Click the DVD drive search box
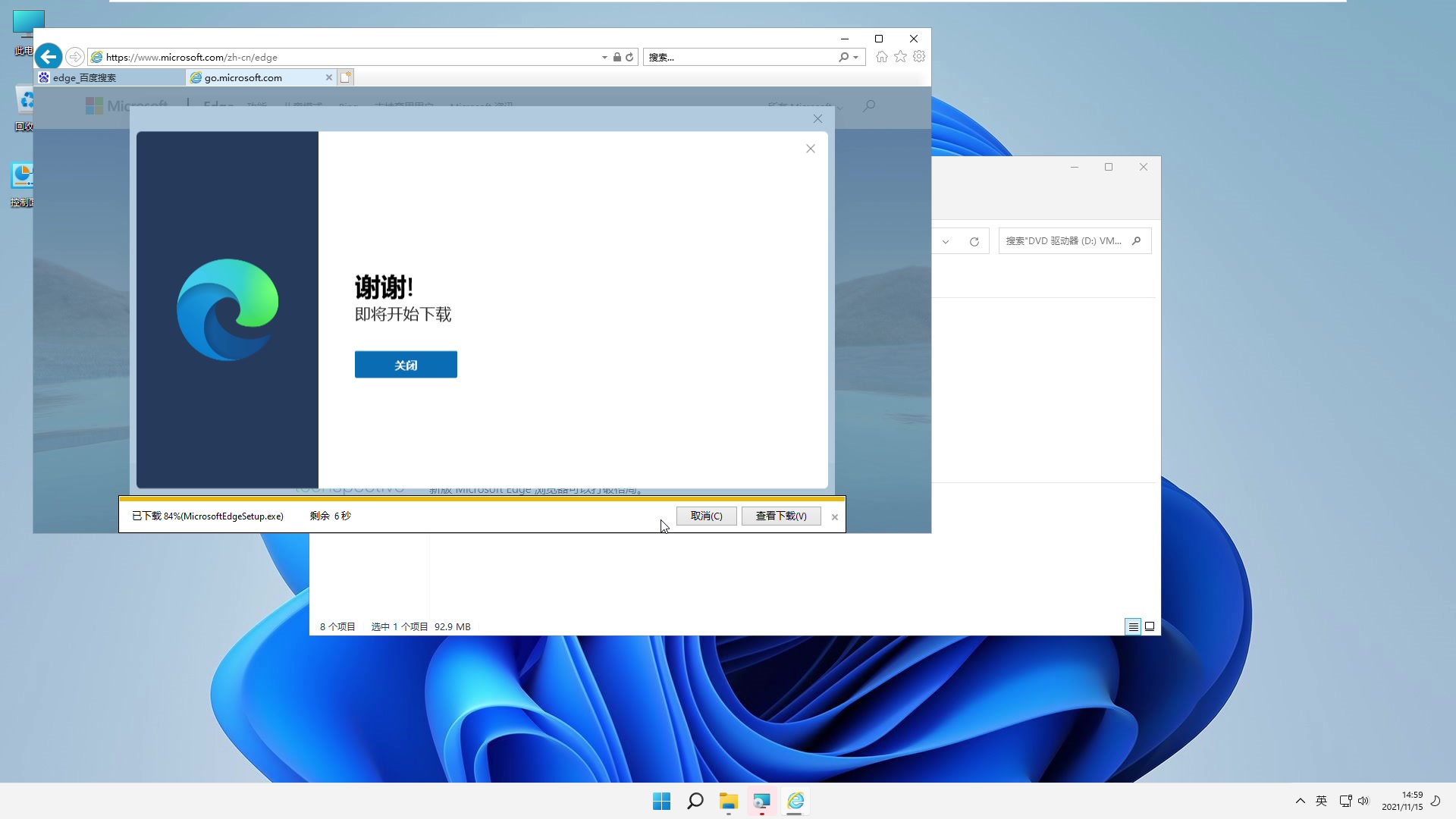1456x819 pixels. (x=1068, y=240)
